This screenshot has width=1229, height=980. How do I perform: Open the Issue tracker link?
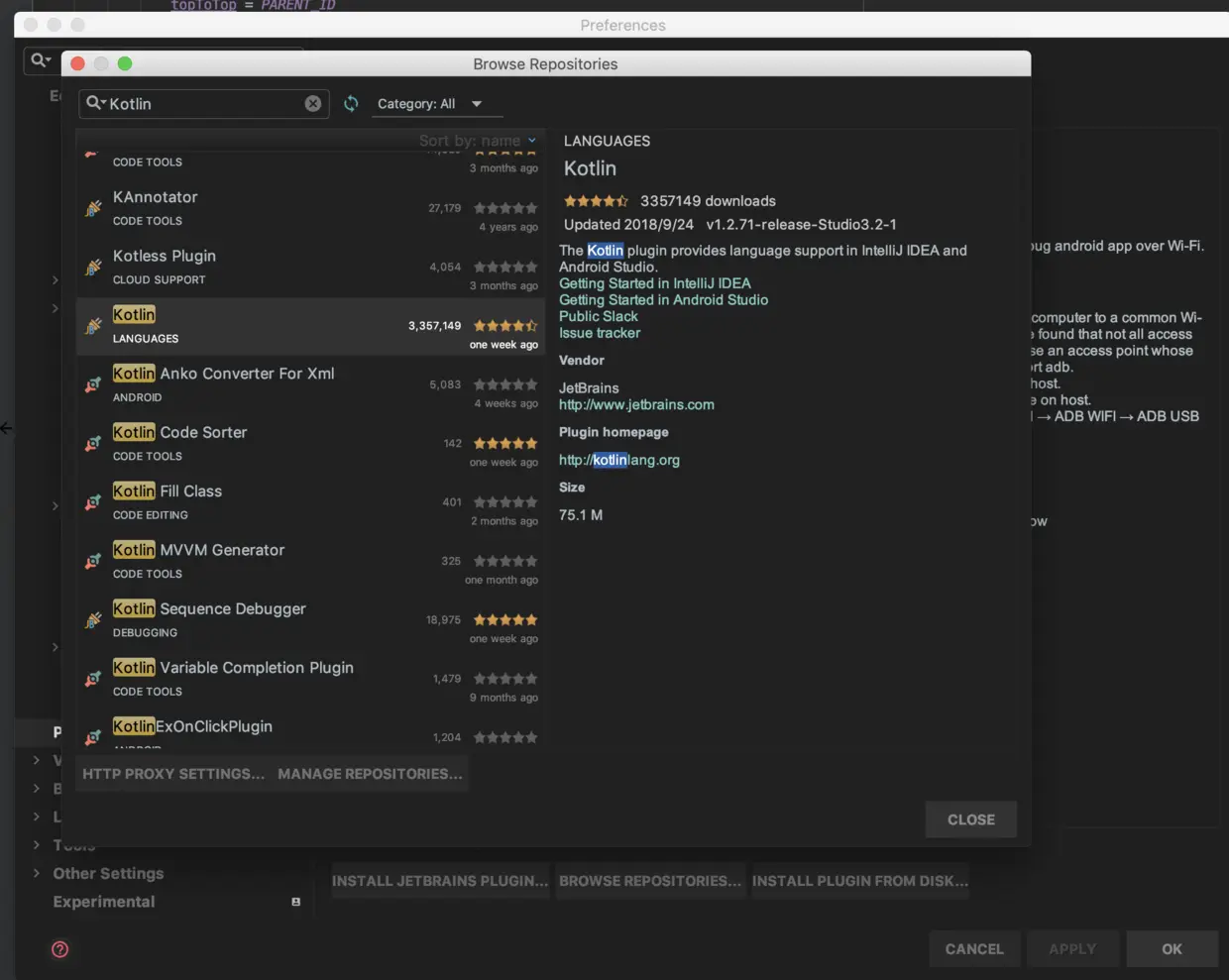(x=599, y=334)
